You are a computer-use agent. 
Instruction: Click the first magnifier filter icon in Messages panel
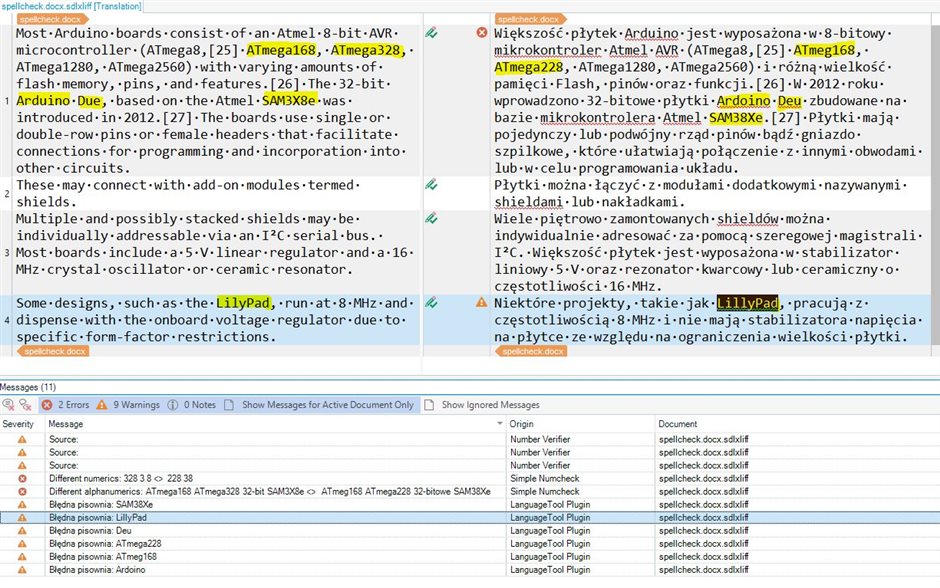point(11,405)
